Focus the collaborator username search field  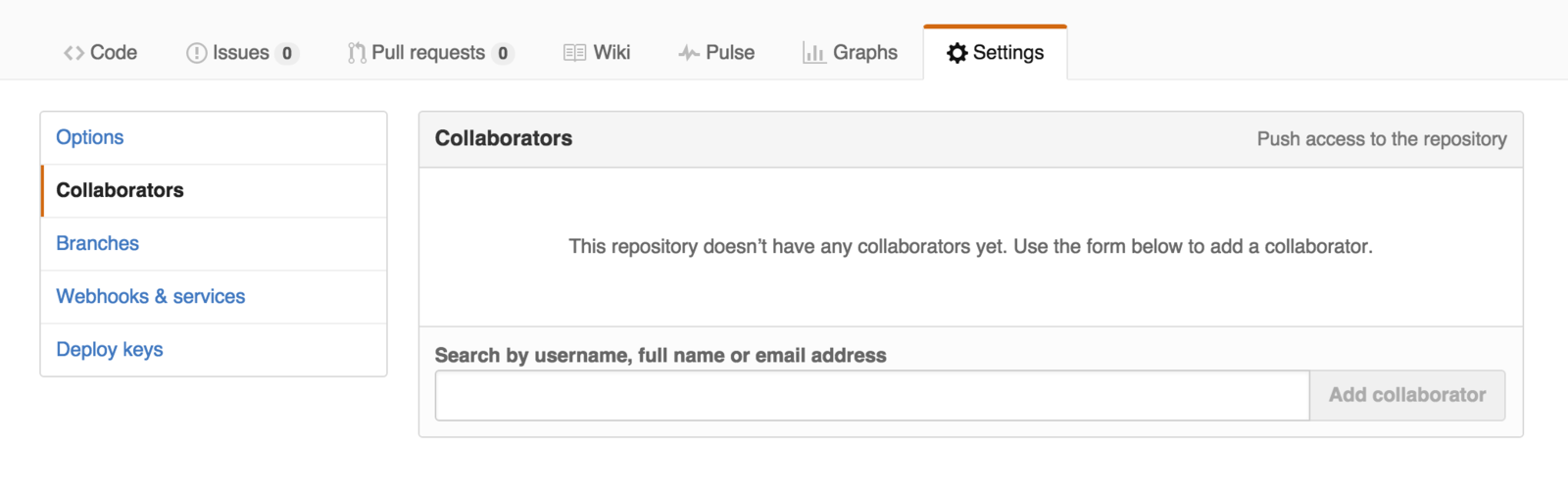point(872,395)
